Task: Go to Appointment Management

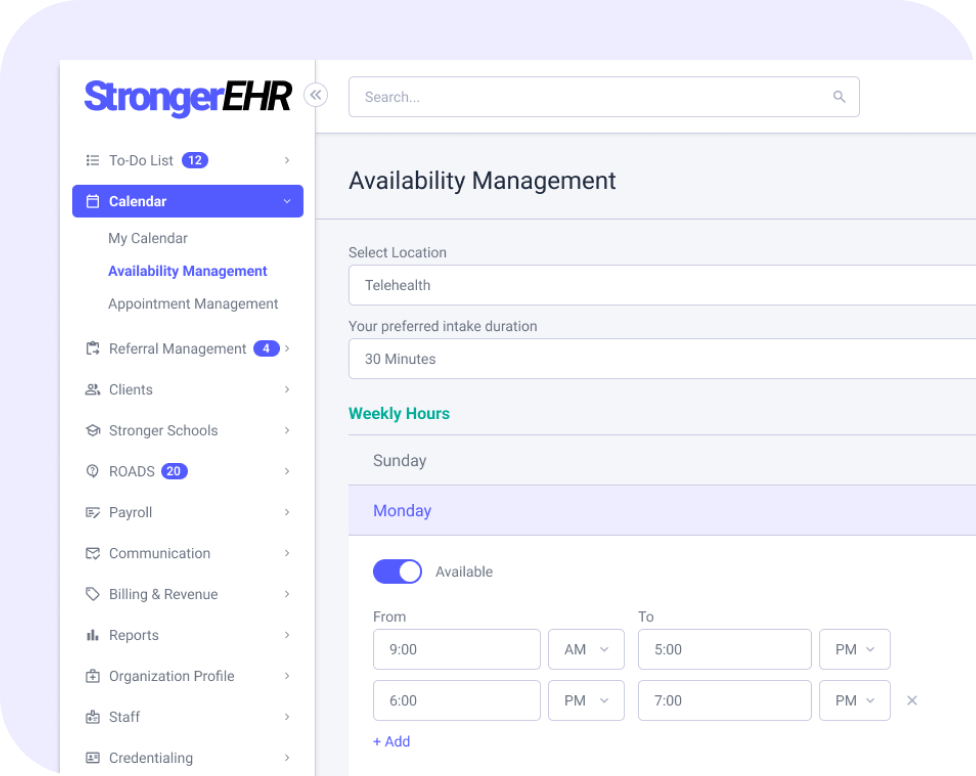Action: click(x=193, y=304)
